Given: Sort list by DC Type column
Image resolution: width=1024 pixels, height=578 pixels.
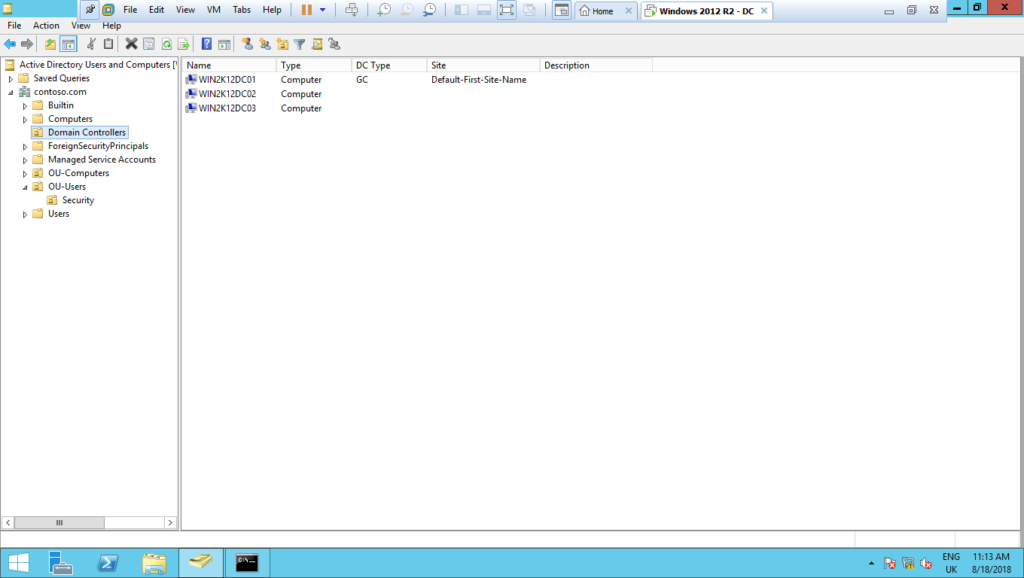Looking at the screenshot, I should [x=389, y=65].
